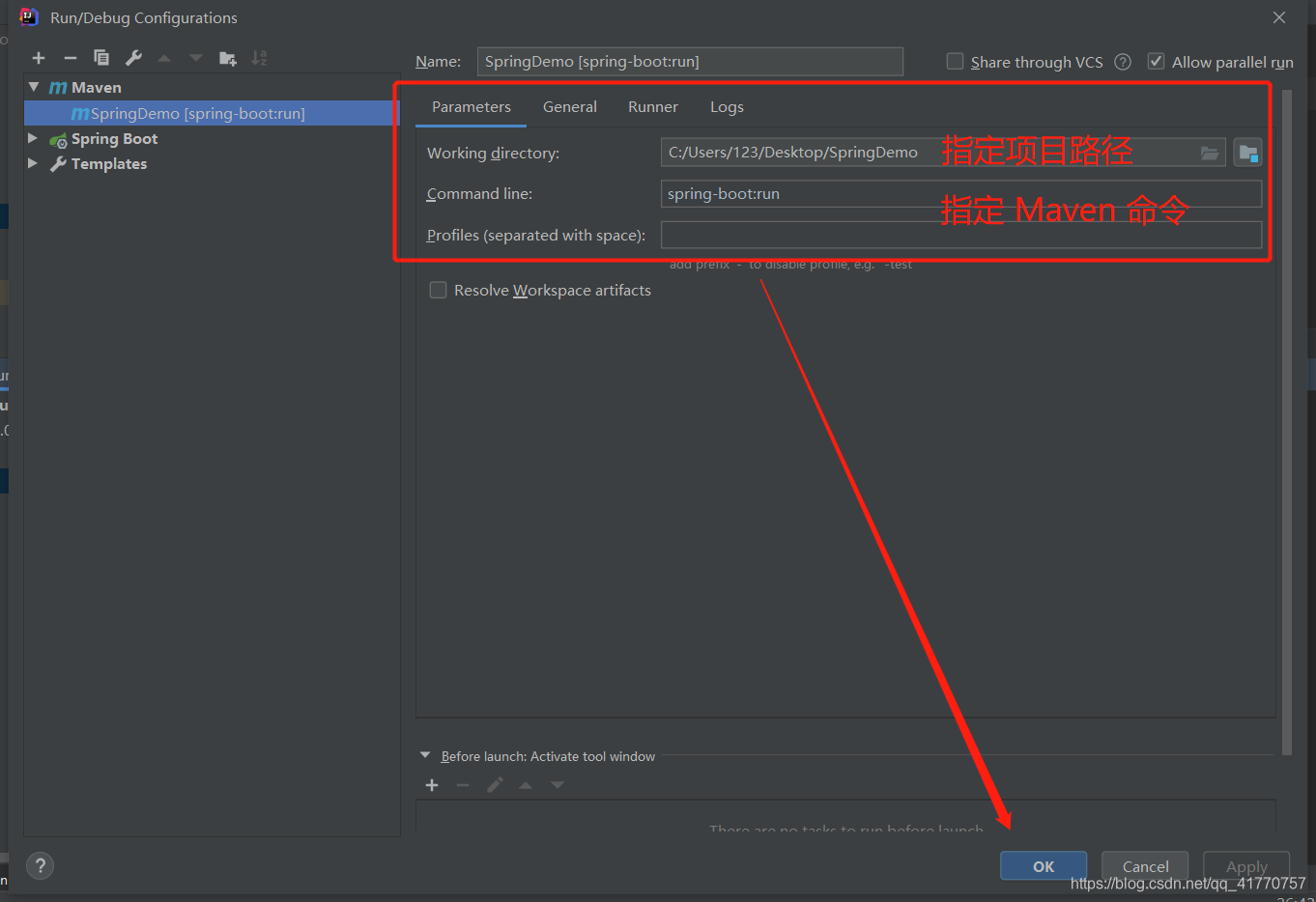The width and height of the screenshot is (1316, 902).
Task: Create new folder for configurations
Action: 228,58
